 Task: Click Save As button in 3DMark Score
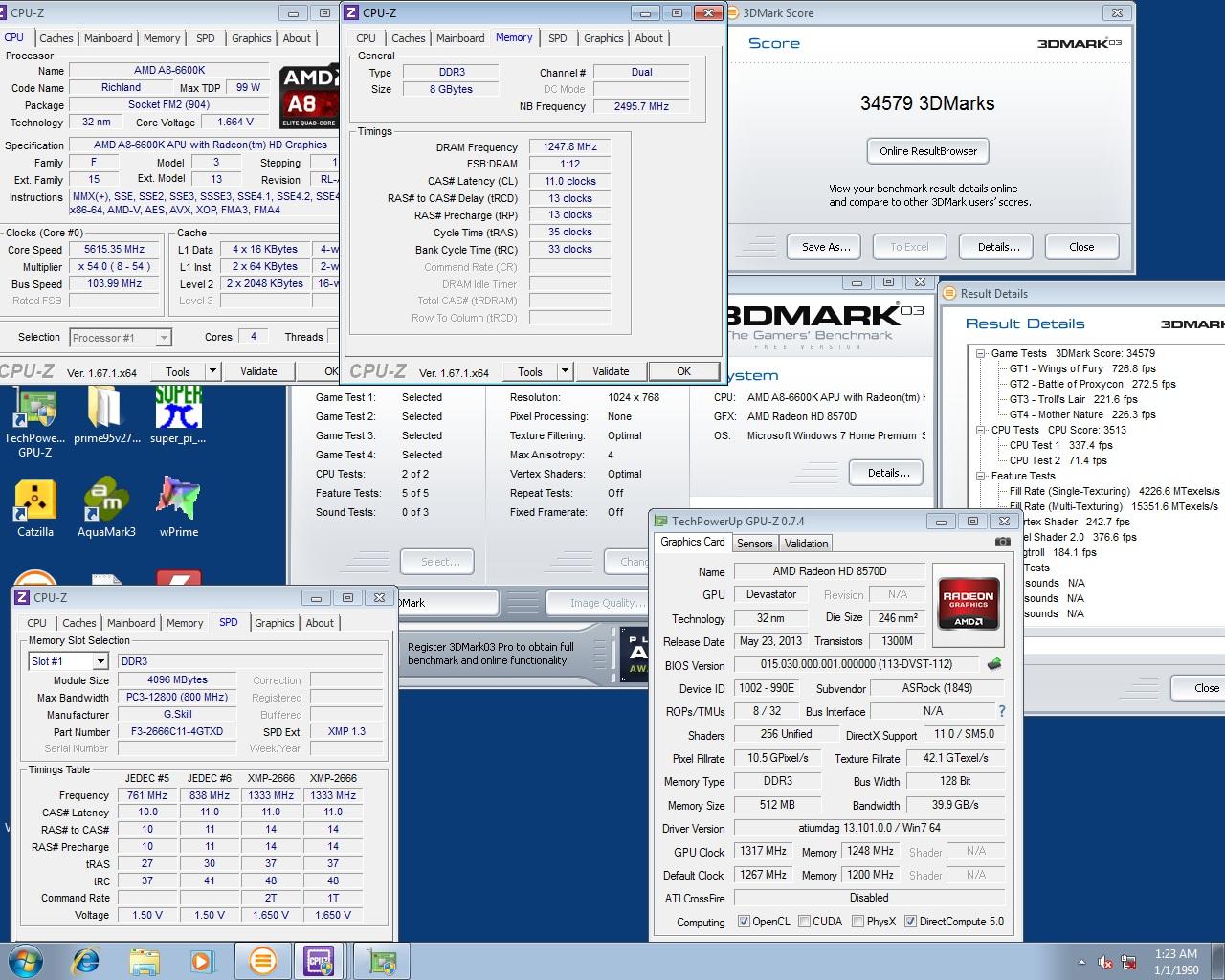pos(826,247)
